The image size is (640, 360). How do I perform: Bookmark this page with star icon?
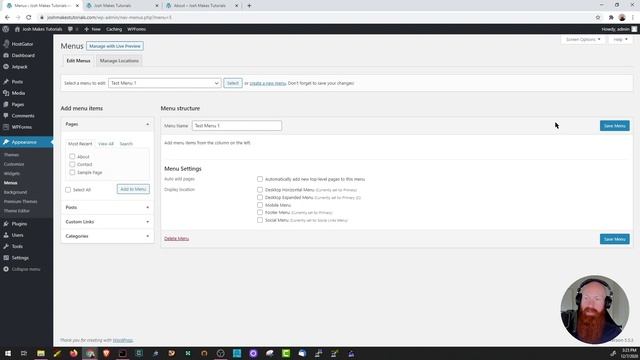(x=598, y=18)
